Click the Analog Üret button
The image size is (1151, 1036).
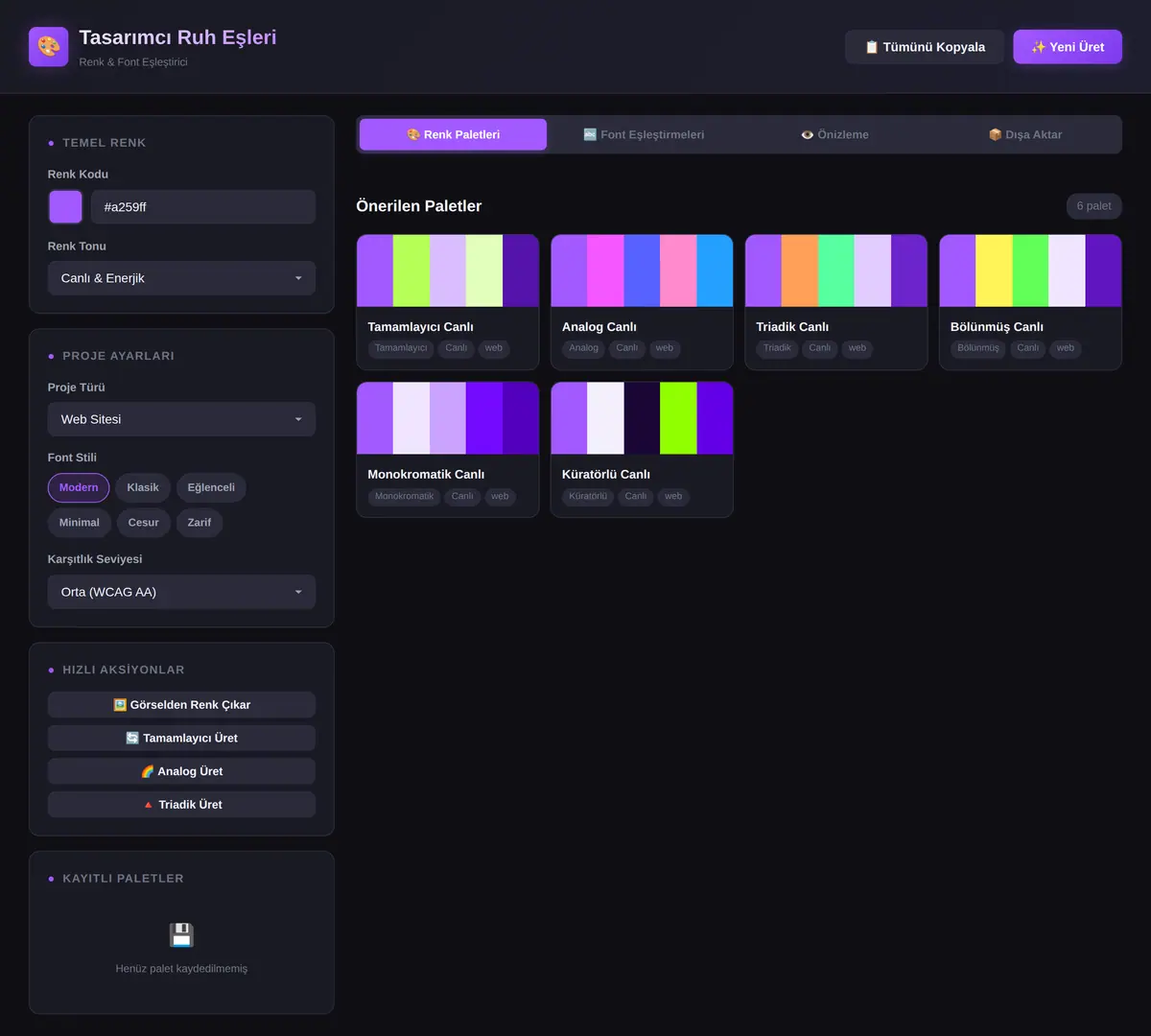[181, 771]
